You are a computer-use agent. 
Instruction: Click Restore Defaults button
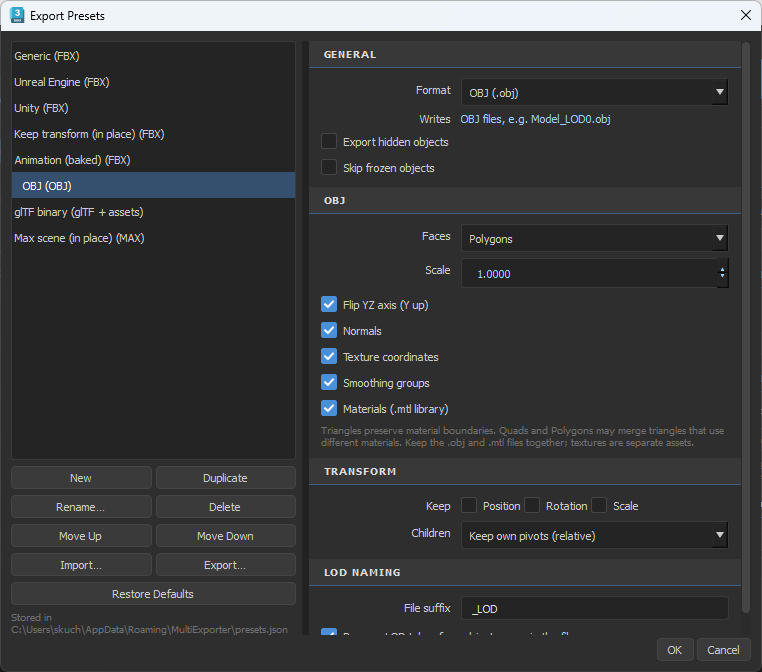[x=153, y=594]
